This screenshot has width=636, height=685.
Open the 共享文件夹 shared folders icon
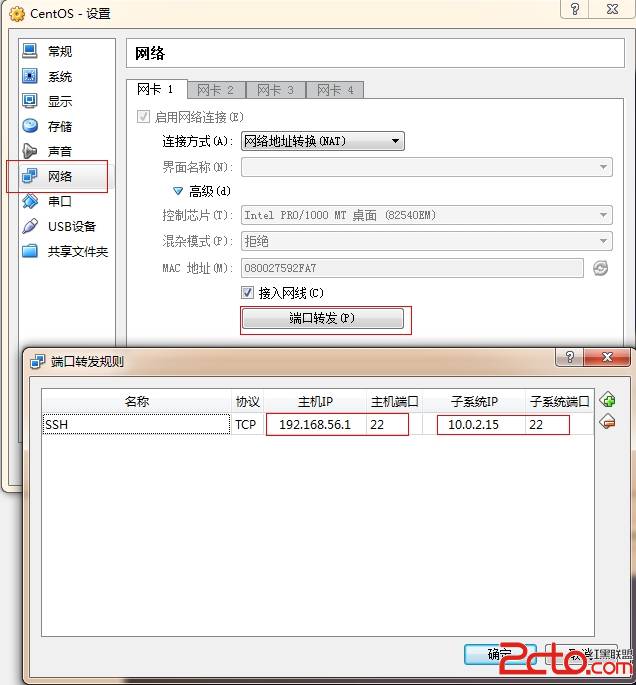tap(29, 251)
